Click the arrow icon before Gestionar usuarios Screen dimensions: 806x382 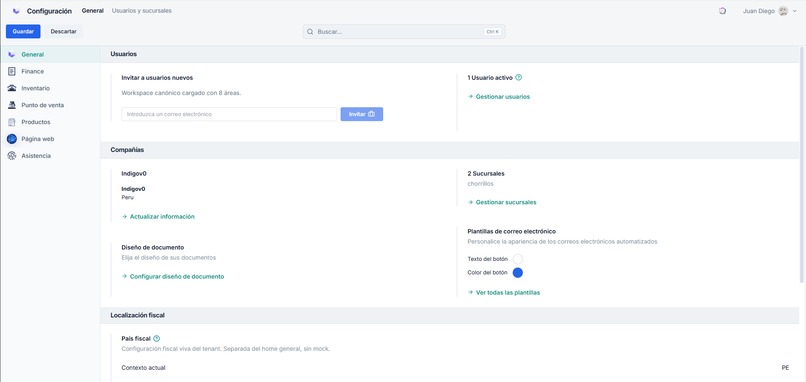point(470,97)
